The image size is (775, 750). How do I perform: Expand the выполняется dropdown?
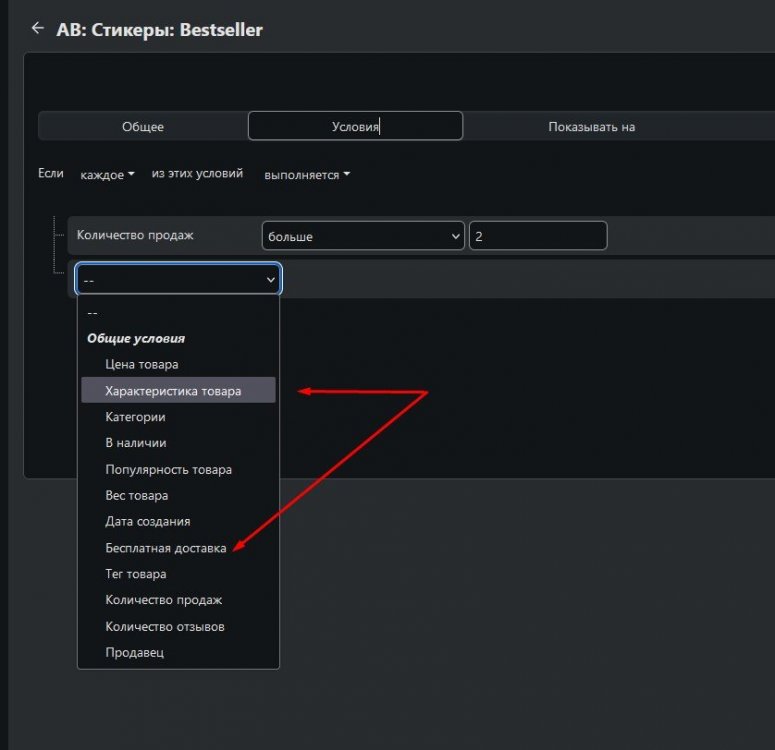(x=307, y=175)
